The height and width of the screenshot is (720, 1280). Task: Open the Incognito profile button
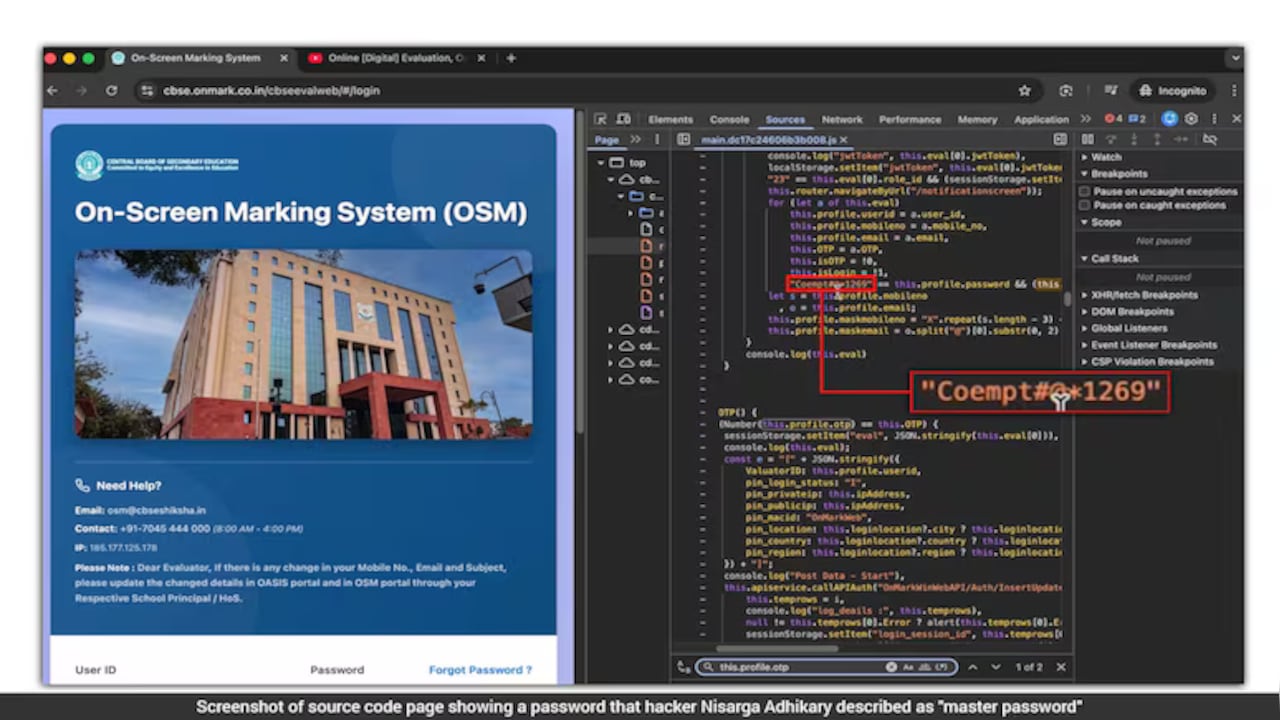click(1173, 90)
